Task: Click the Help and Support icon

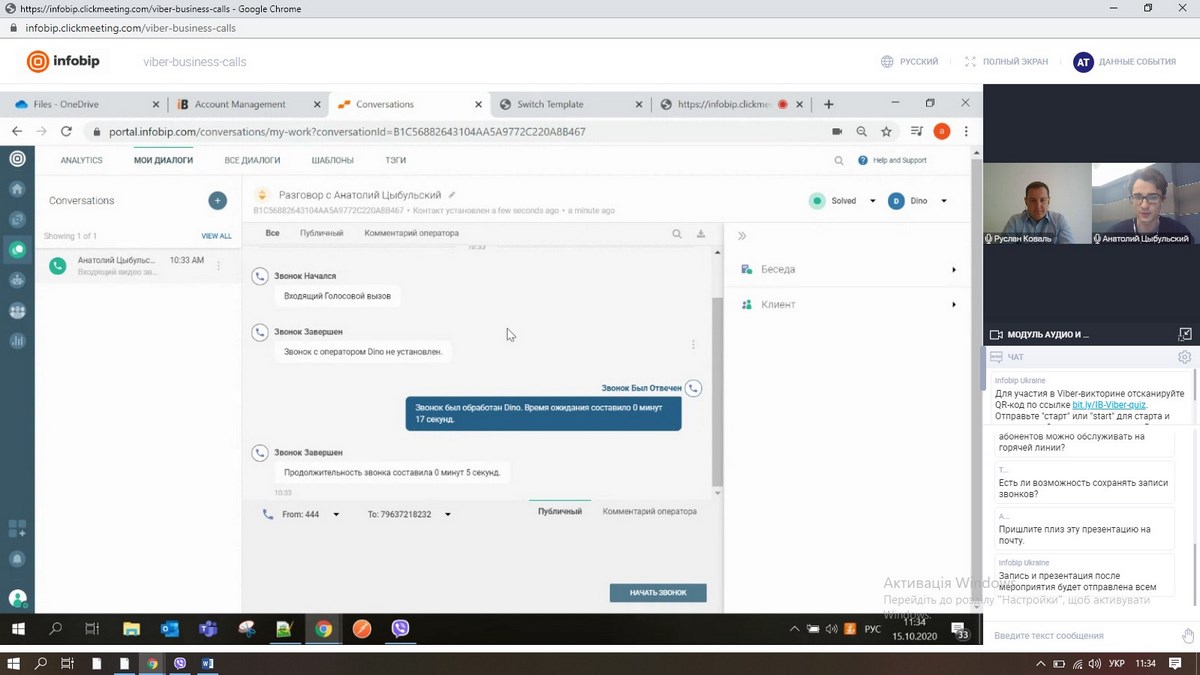Action: point(863,160)
